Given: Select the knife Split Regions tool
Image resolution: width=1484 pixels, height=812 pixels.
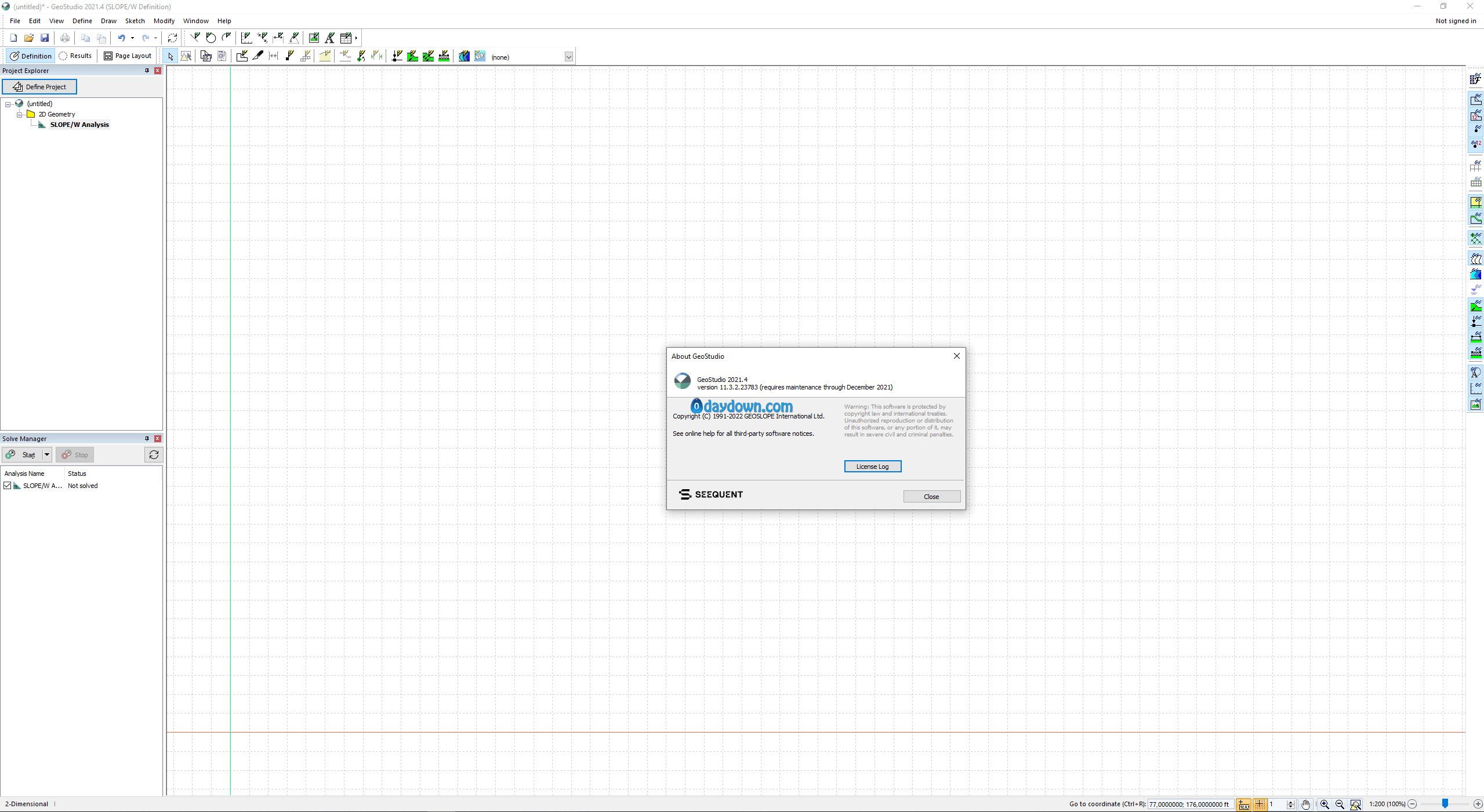Looking at the screenshot, I should 258,56.
